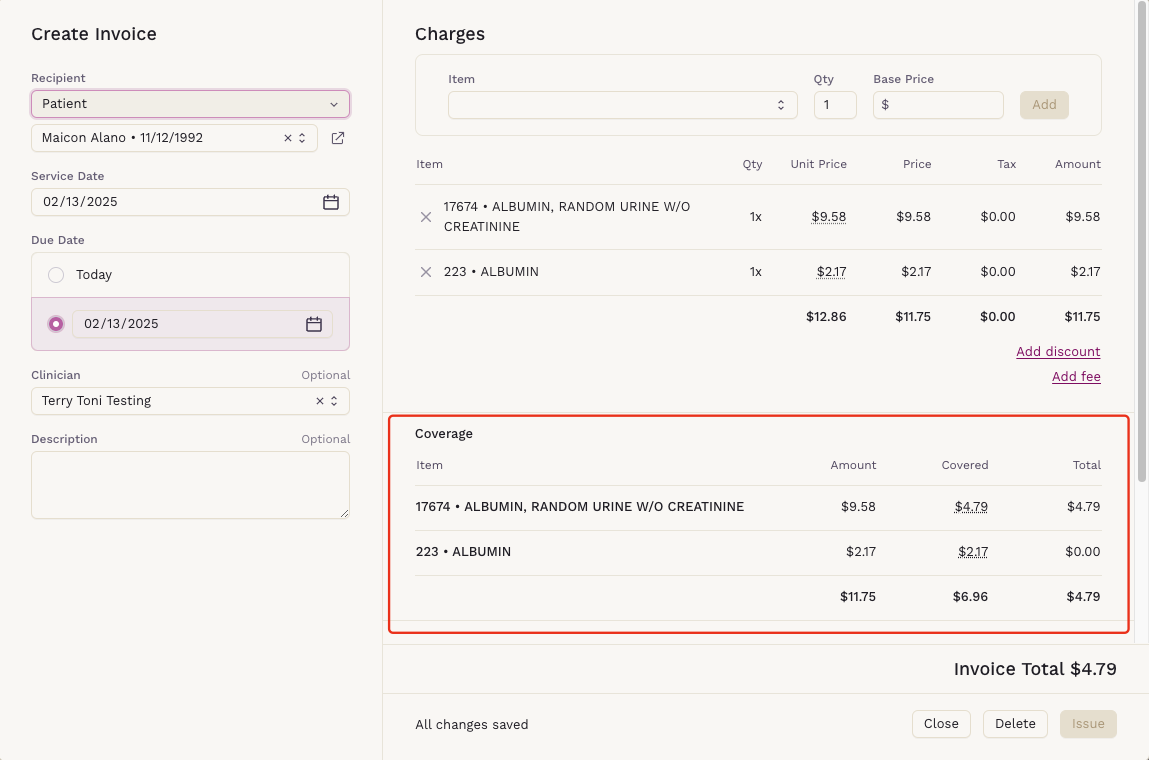Open calendar picker for Service Date
This screenshot has height=760, width=1149.
pyautogui.click(x=330, y=202)
